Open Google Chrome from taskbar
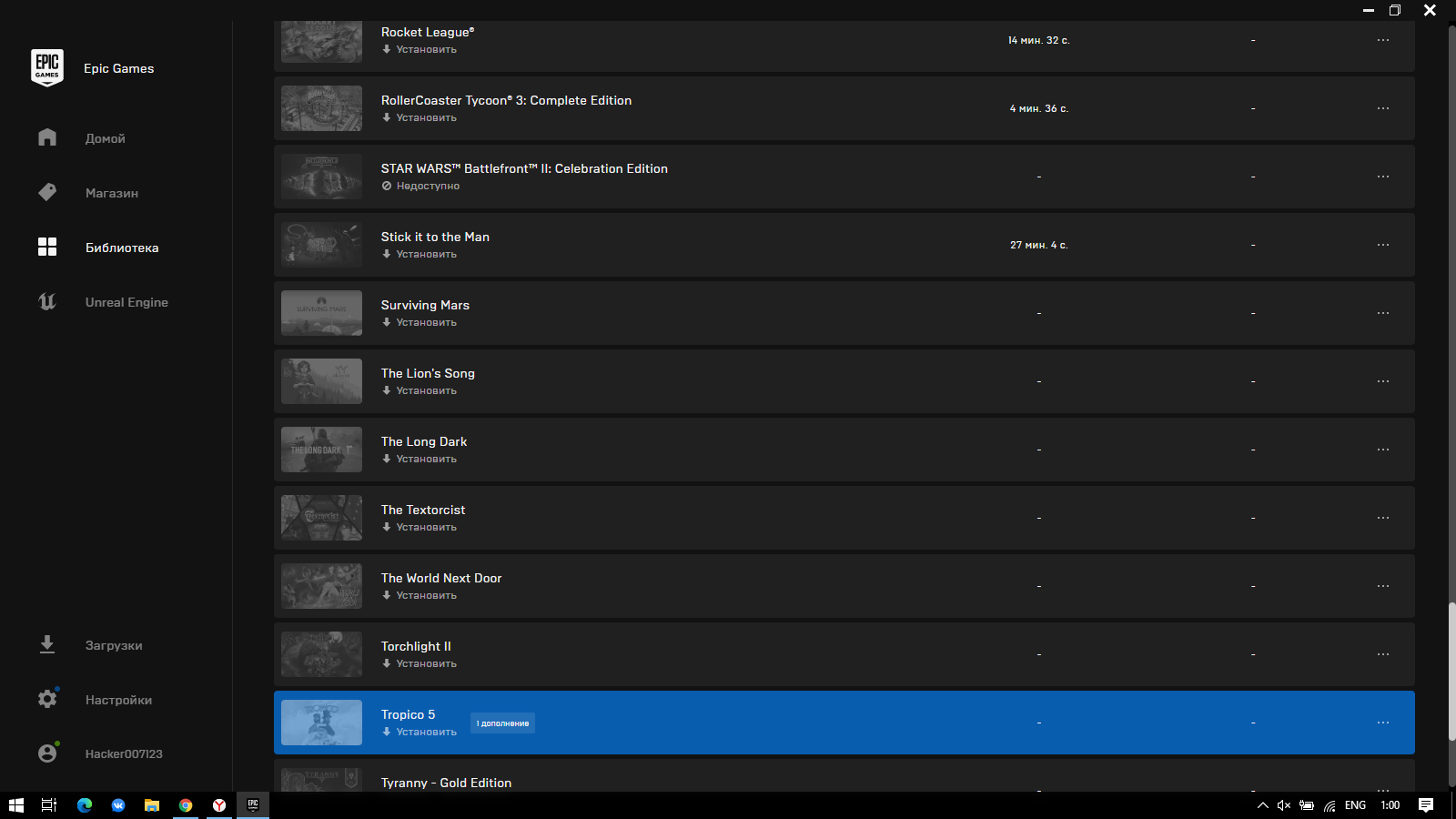 pyautogui.click(x=186, y=805)
